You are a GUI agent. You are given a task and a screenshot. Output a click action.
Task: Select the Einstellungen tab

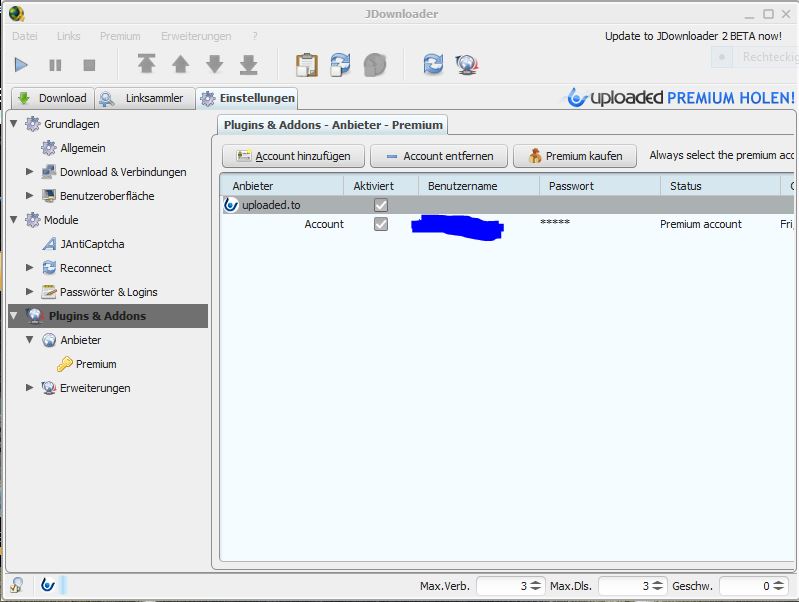tap(247, 98)
